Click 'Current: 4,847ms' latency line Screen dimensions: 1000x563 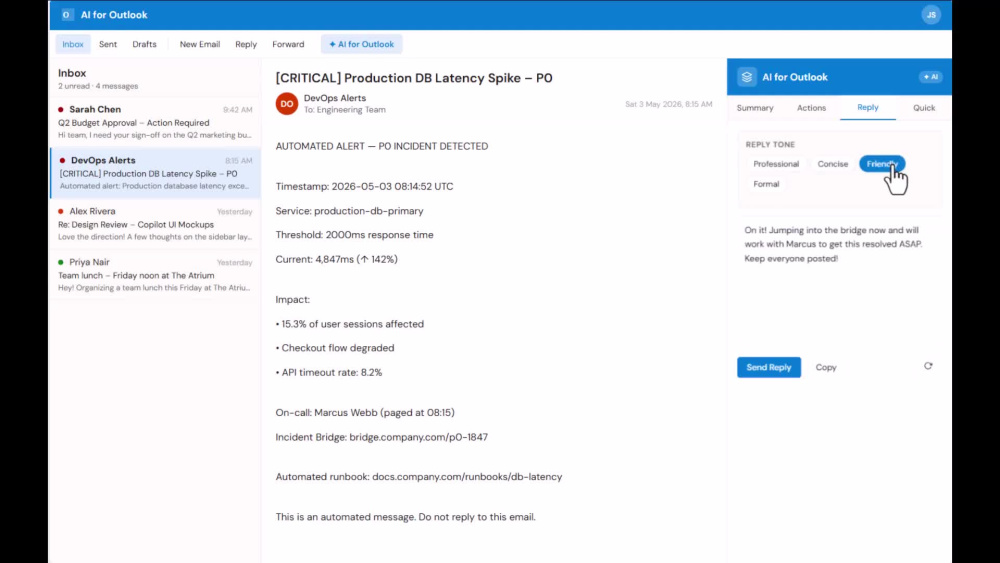point(336,259)
